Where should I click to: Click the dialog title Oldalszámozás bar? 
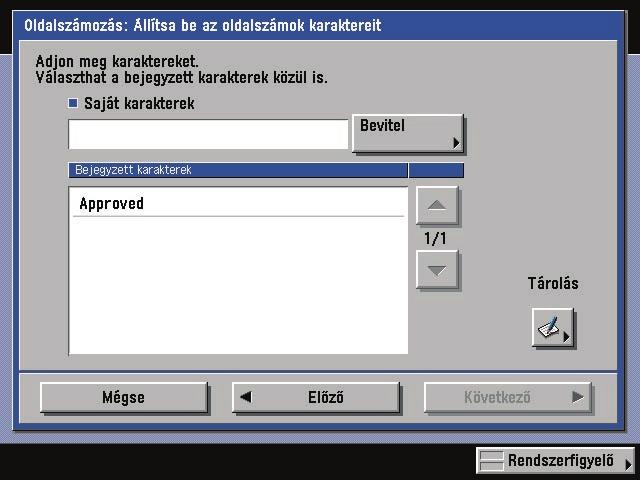(318, 25)
